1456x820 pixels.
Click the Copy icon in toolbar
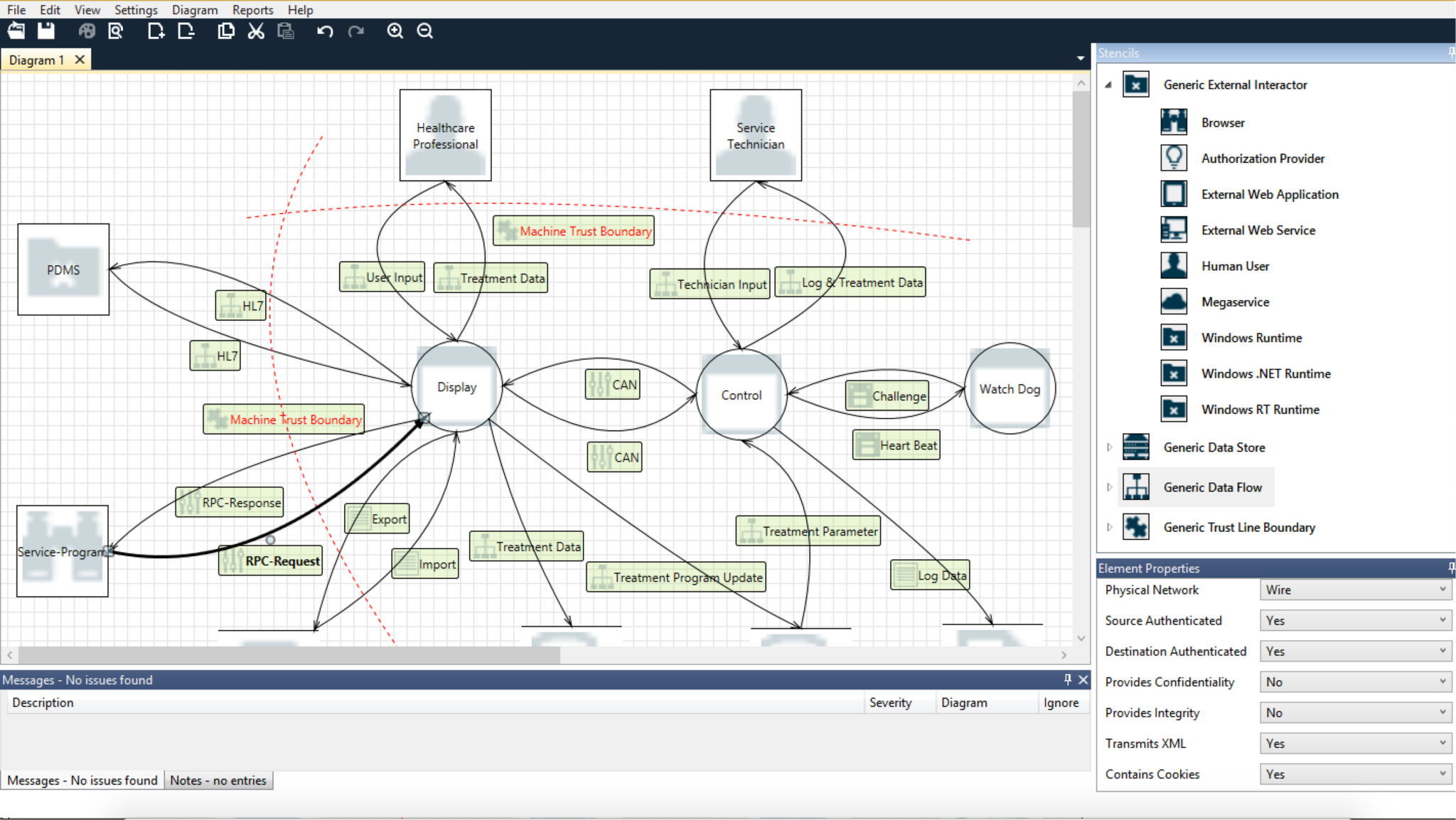[226, 31]
